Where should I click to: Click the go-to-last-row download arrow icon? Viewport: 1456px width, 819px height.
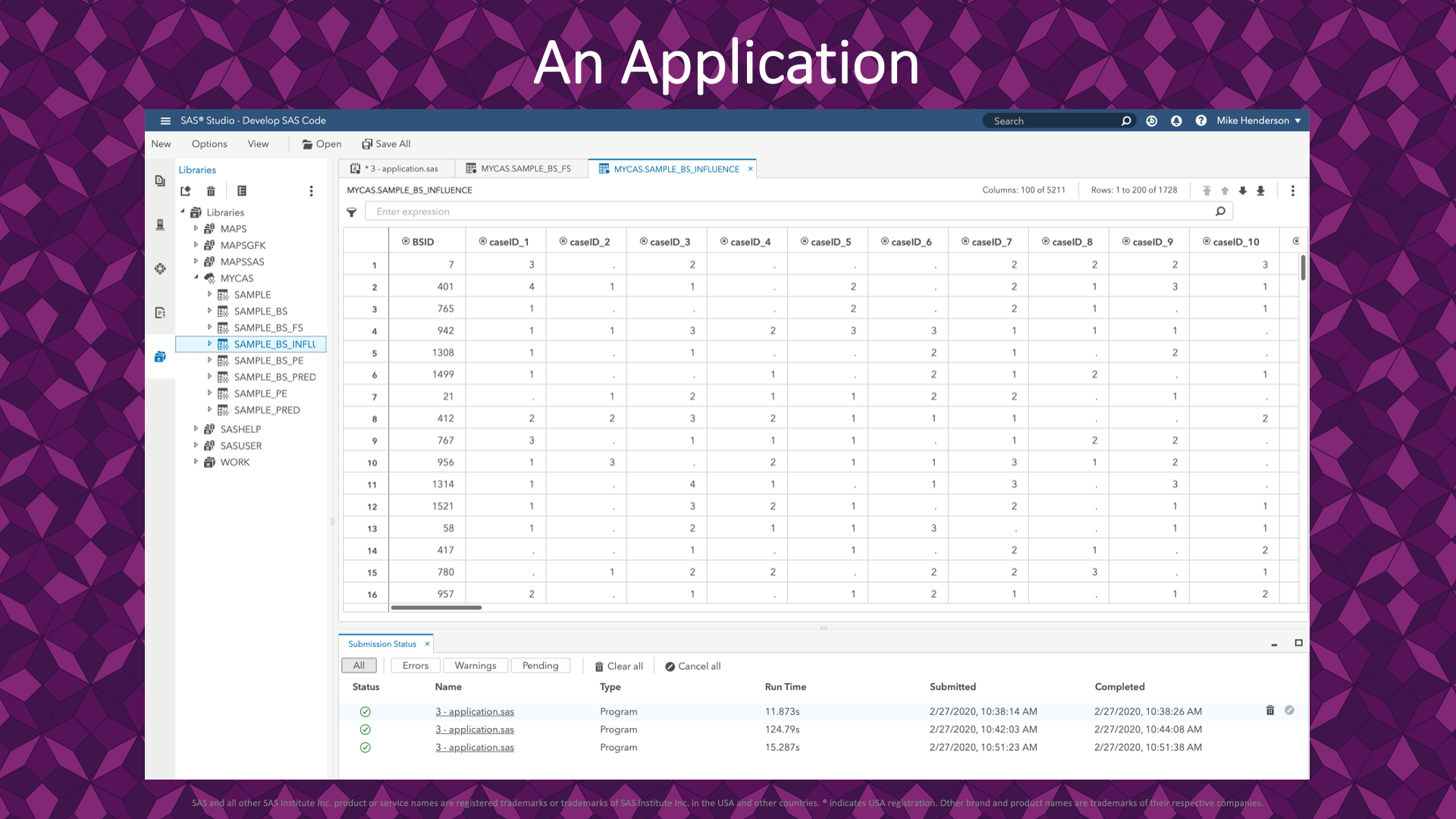[x=1261, y=190]
